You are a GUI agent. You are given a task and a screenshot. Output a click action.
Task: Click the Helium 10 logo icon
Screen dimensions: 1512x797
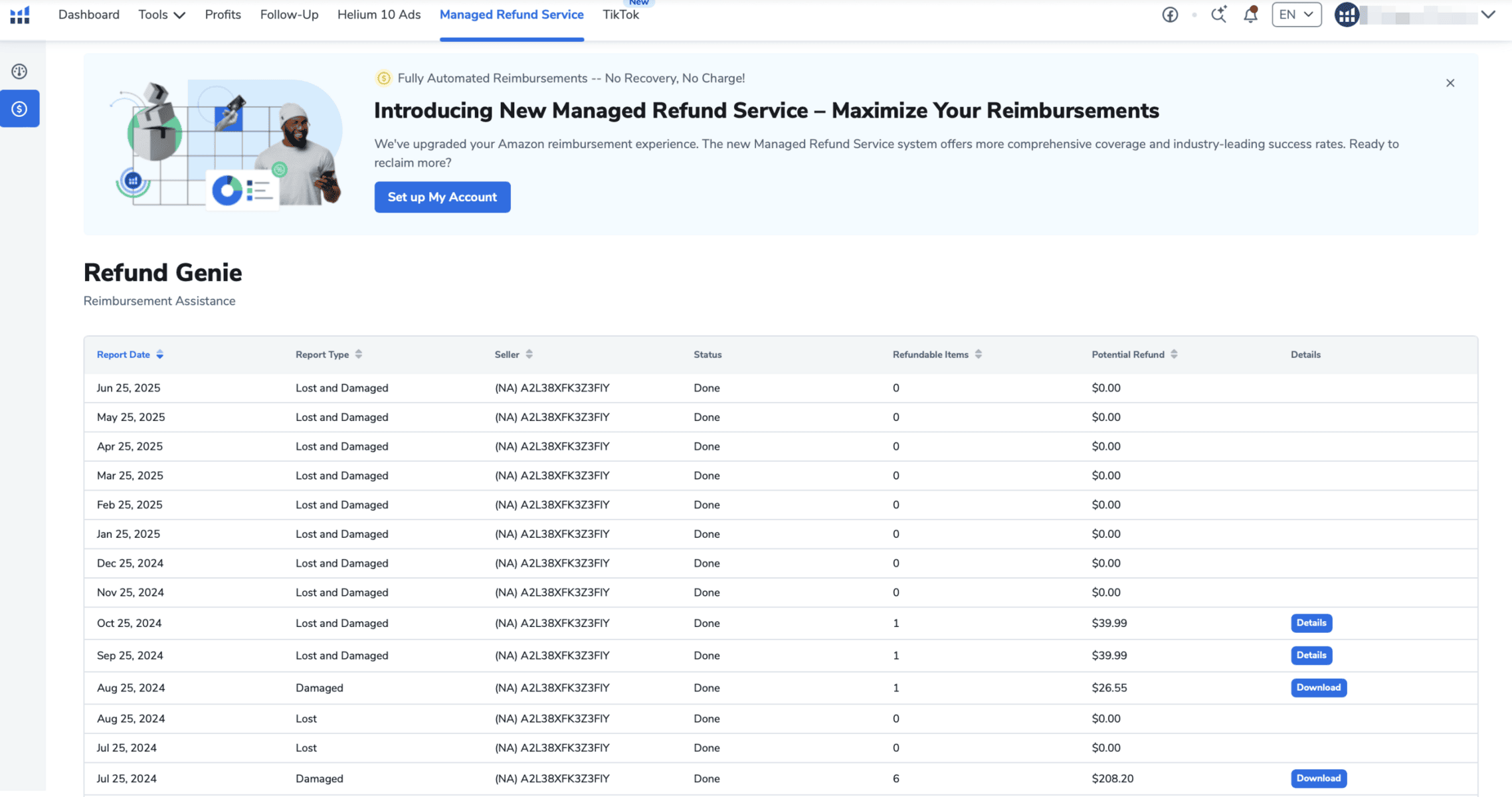click(20, 15)
